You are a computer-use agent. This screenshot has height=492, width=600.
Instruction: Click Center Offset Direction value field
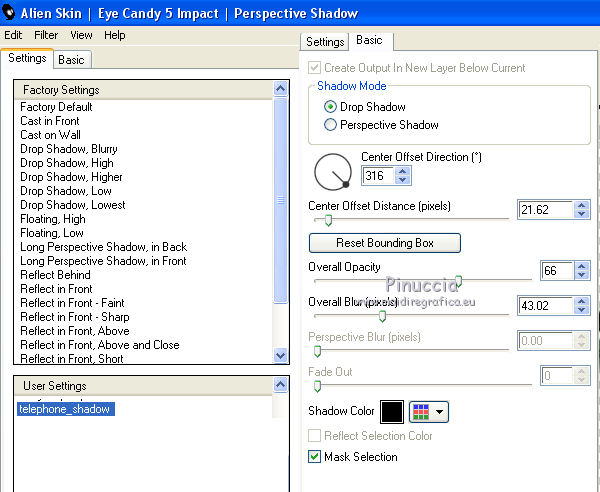(x=378, y=176)
